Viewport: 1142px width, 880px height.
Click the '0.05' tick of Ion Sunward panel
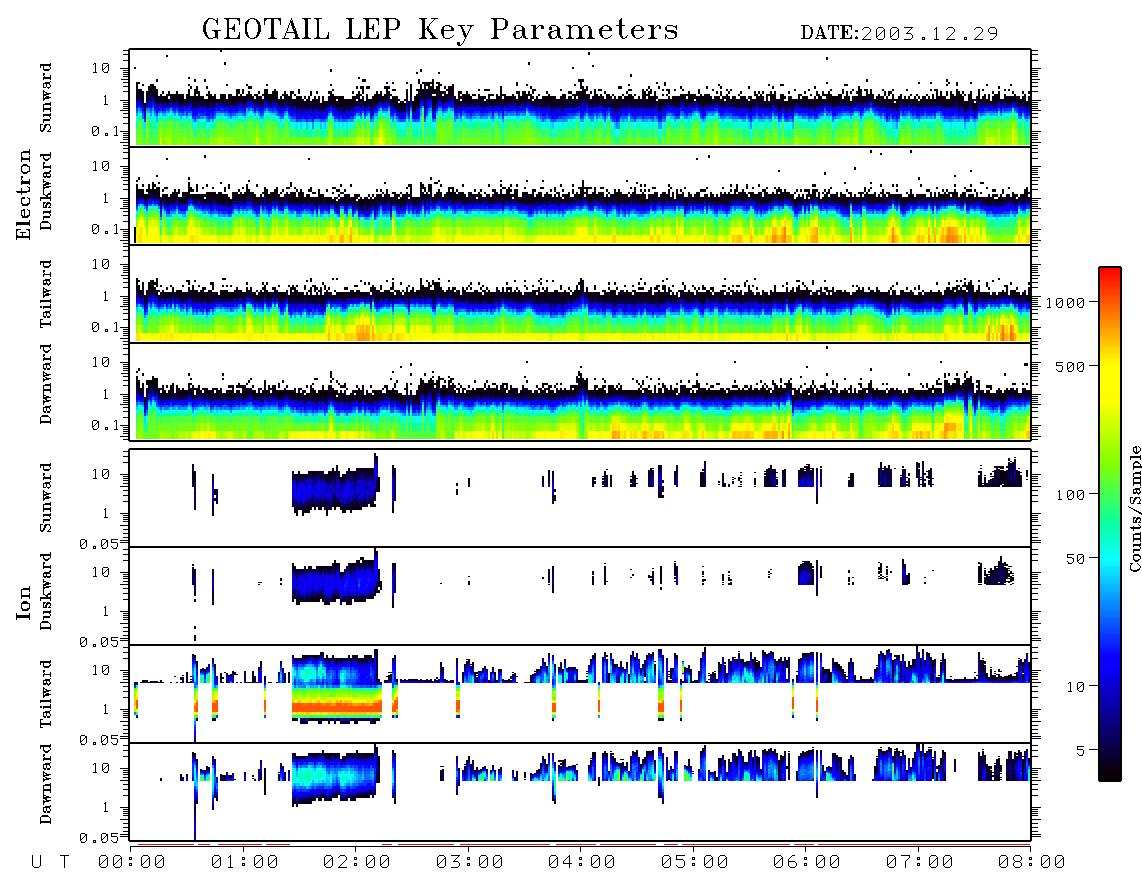click(x=98, y=543)
